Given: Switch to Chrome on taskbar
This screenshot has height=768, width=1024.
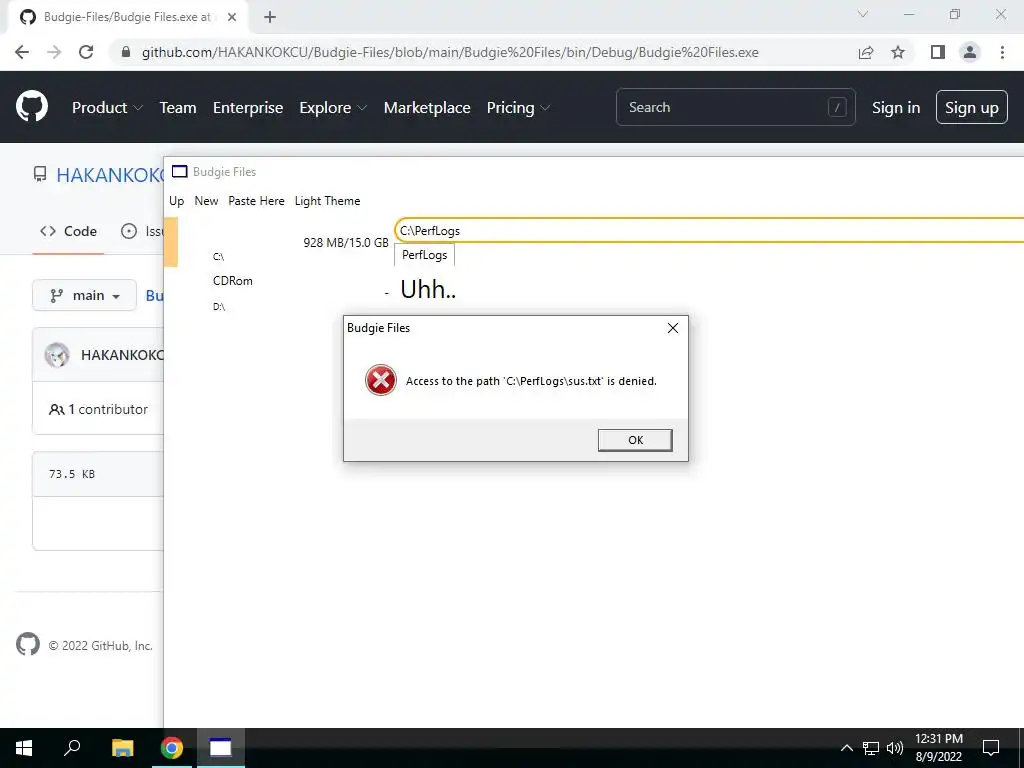Looking at the screenshot, I should (x=172, y=748).
